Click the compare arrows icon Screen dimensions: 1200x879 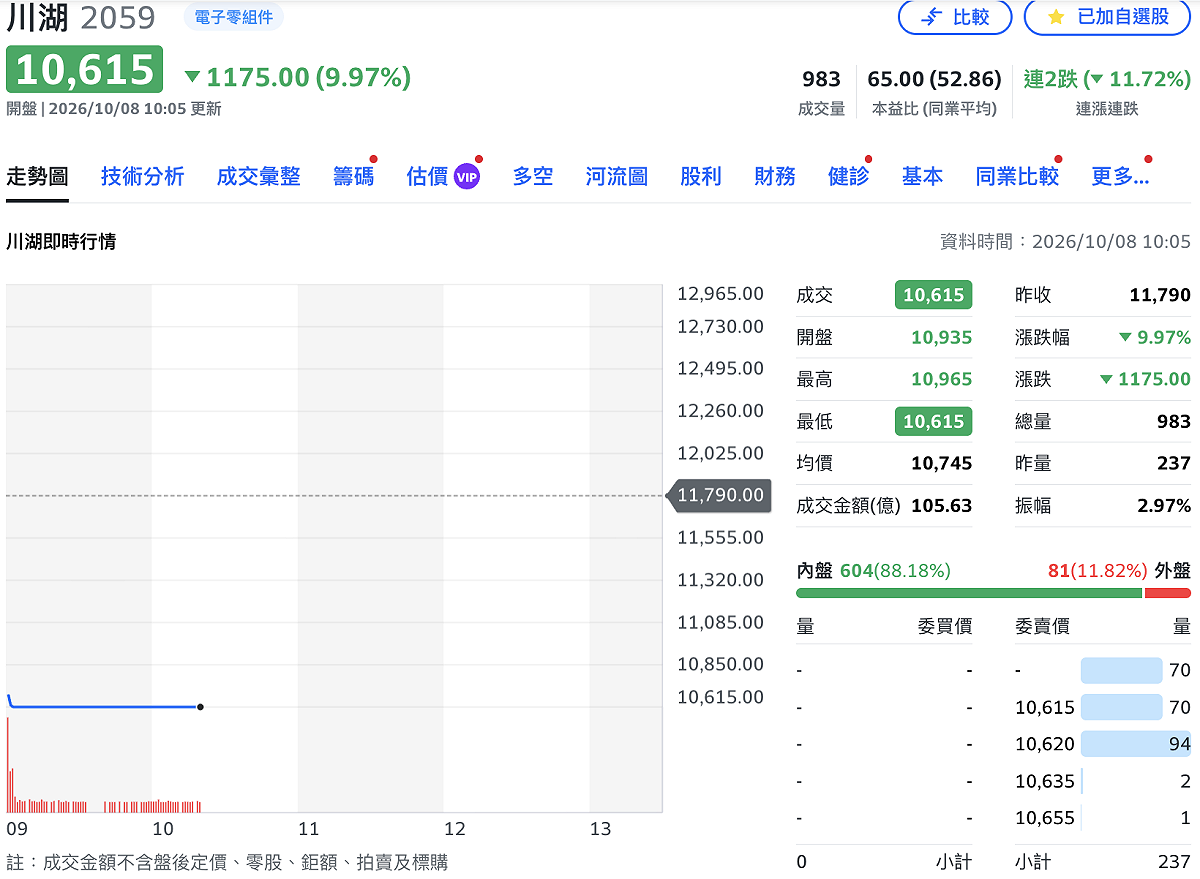(x=931, y=17)
